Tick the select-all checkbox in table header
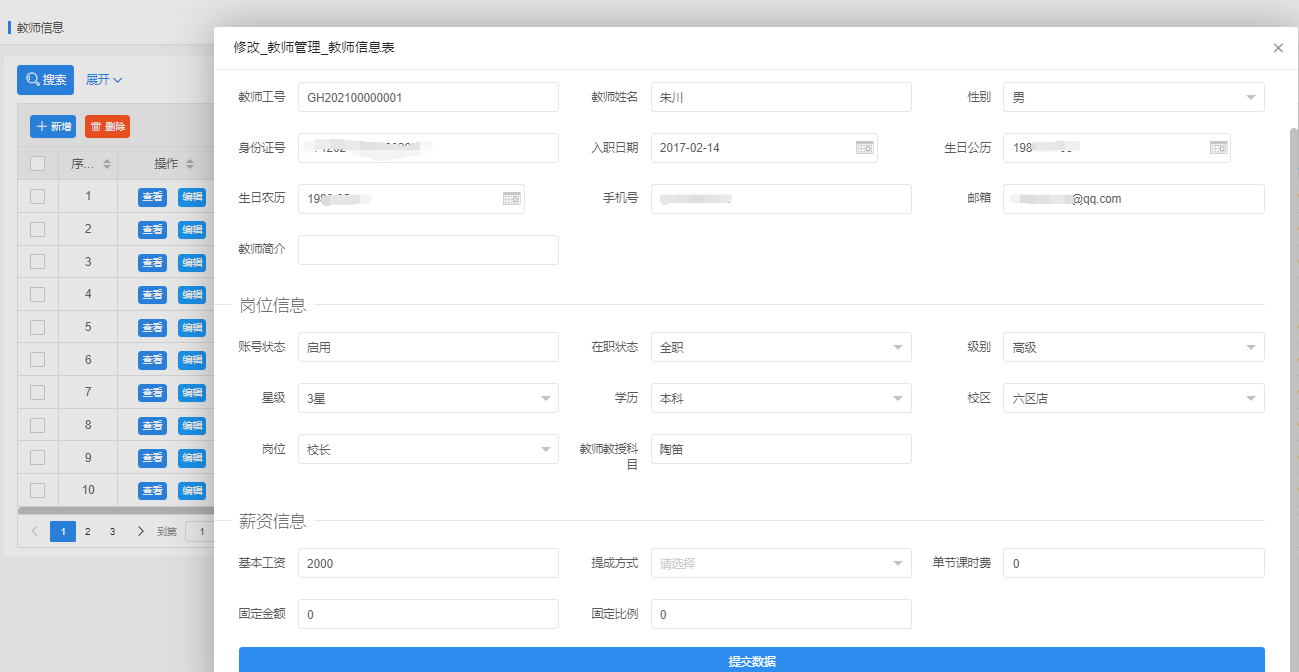The image size is (1299, 672). 37,164
